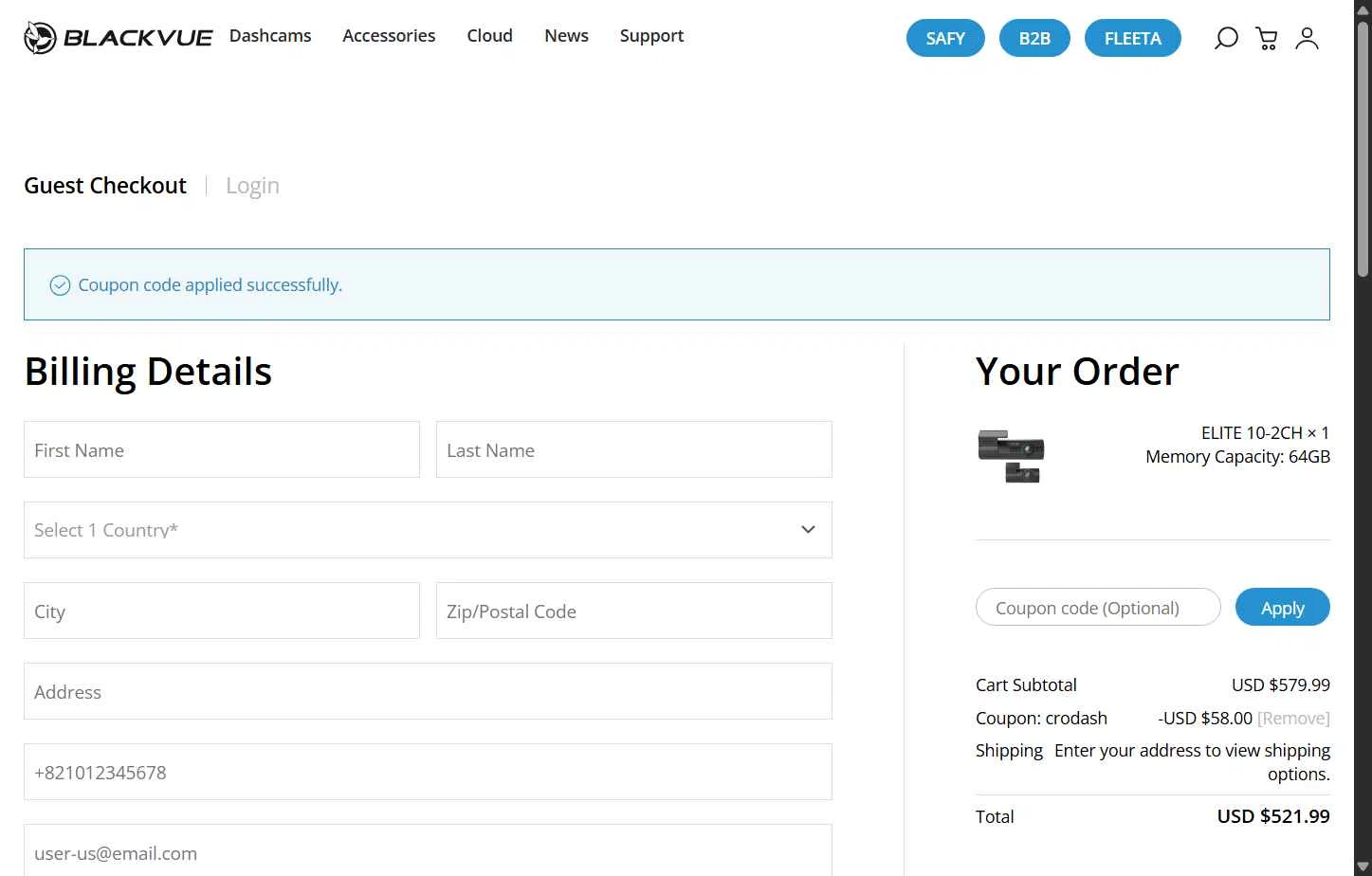
Task: Focus the Last Name field
Action: click(634, 449)
